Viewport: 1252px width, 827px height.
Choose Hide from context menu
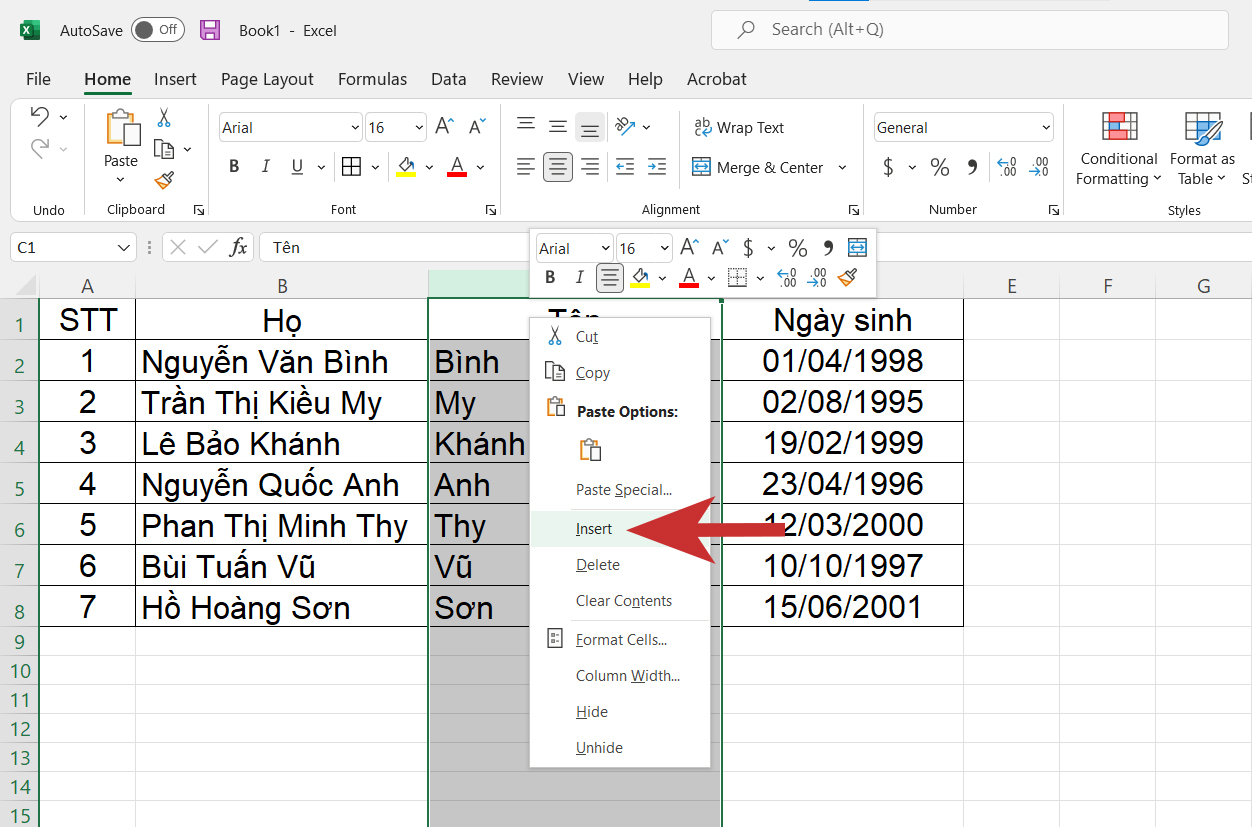[620, 712]
